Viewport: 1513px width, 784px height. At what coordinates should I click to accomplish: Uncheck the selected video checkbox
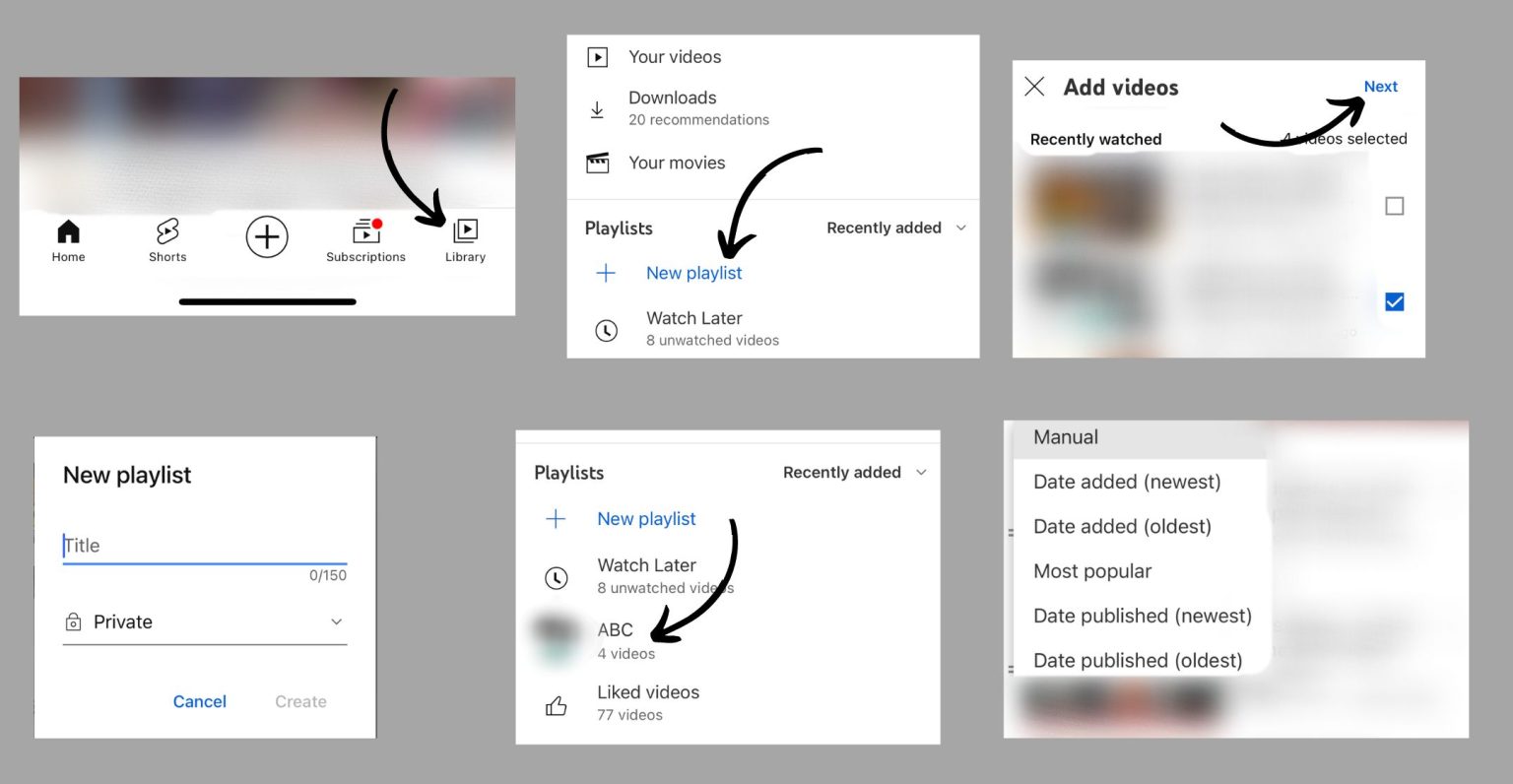click(1395, 301)
